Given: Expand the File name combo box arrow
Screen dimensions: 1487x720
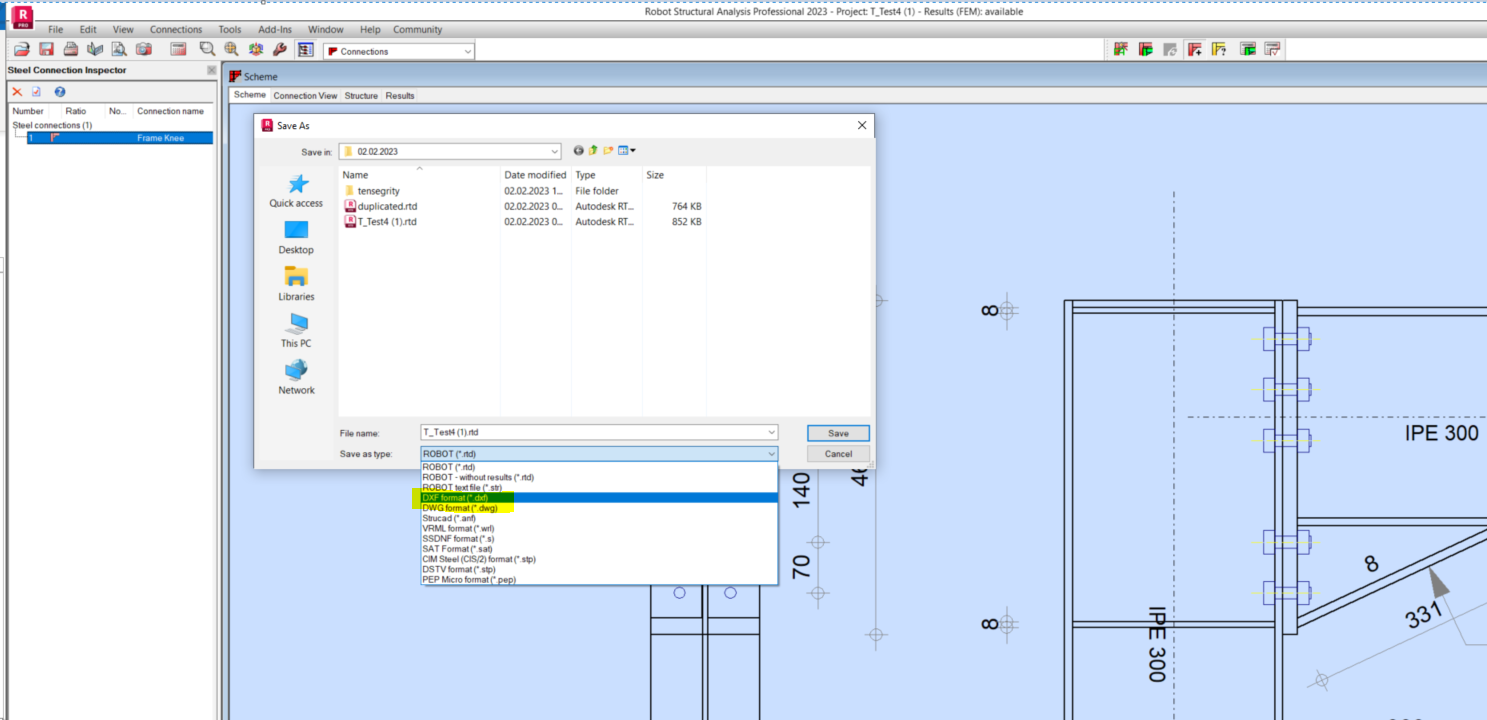Looking at the screenshot, I should click(770, 432).
